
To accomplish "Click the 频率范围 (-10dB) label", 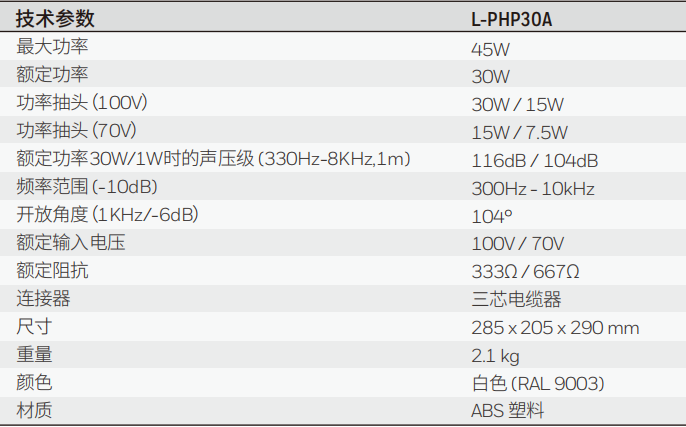I will tap(87, 187).
